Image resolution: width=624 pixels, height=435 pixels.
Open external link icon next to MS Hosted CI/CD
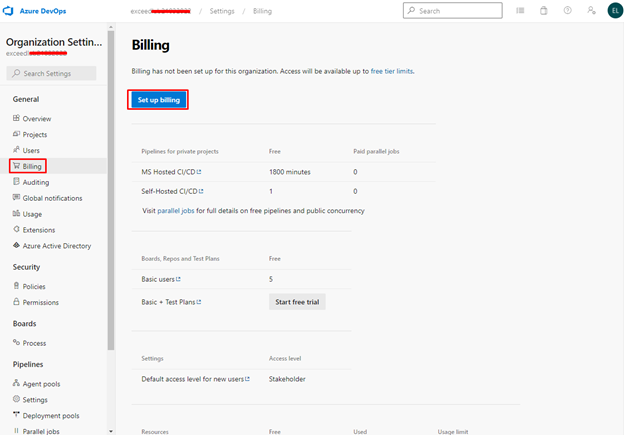click(199, 172)
